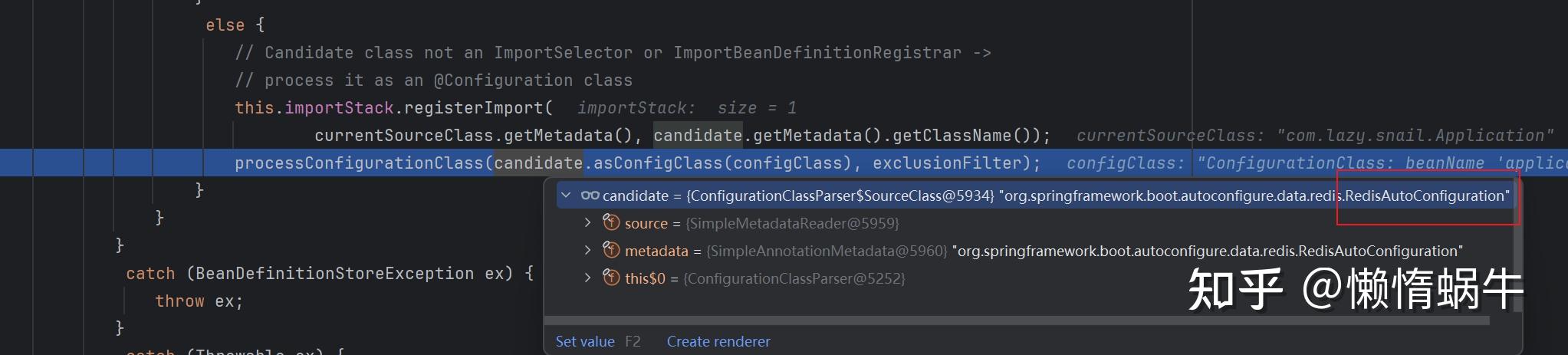Click the field icon next to source
The image size is (1568, 355).
coord(611,223)
